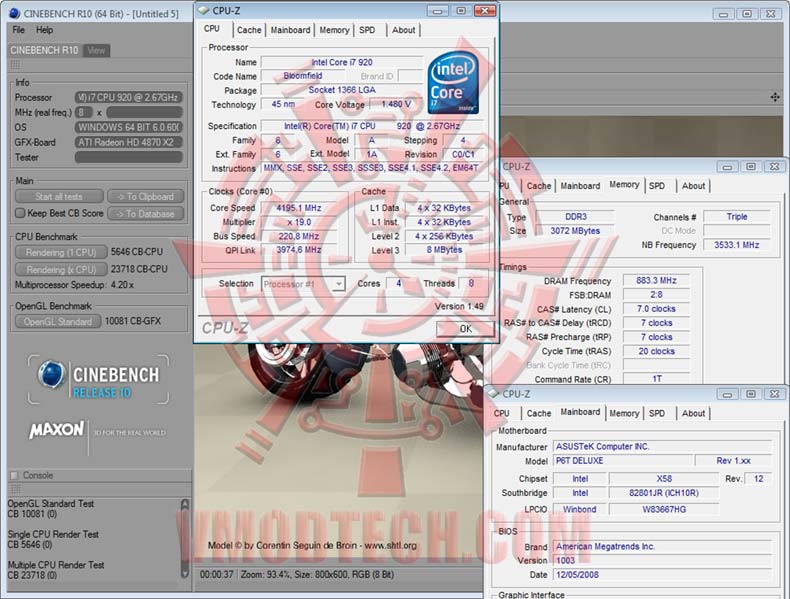The height and width of the screenshot is (599, 790).
Task: Toggle the Console checkbox
Action: (x=15, y=475)
